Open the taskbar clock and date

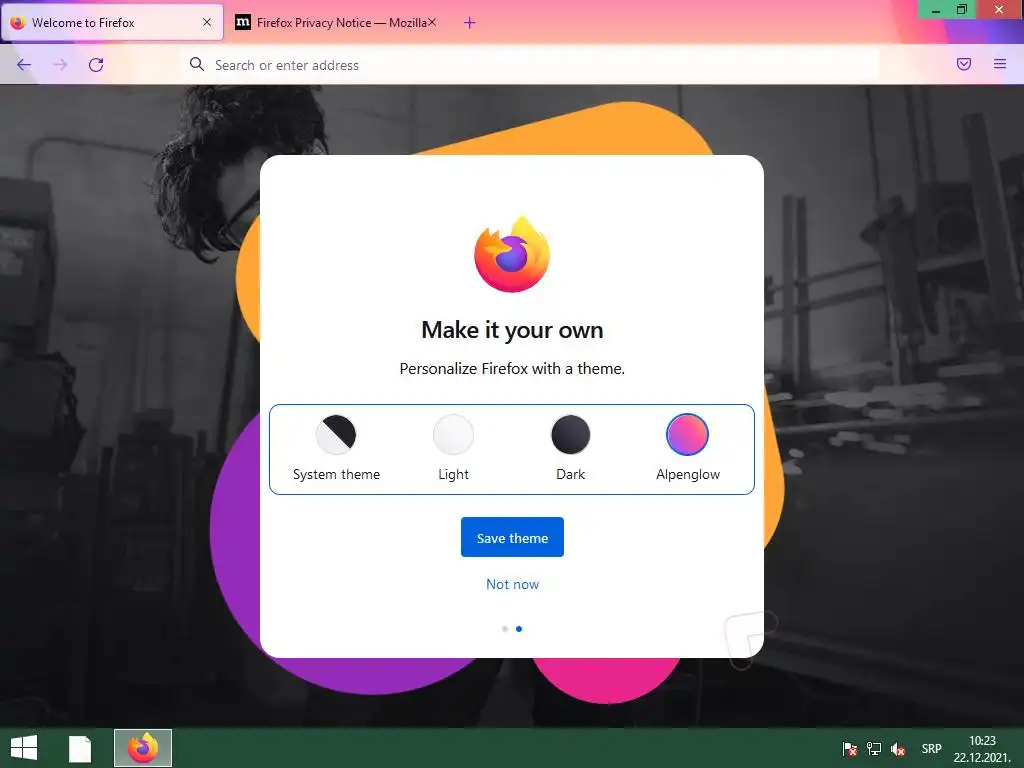(x=982, y=749)
